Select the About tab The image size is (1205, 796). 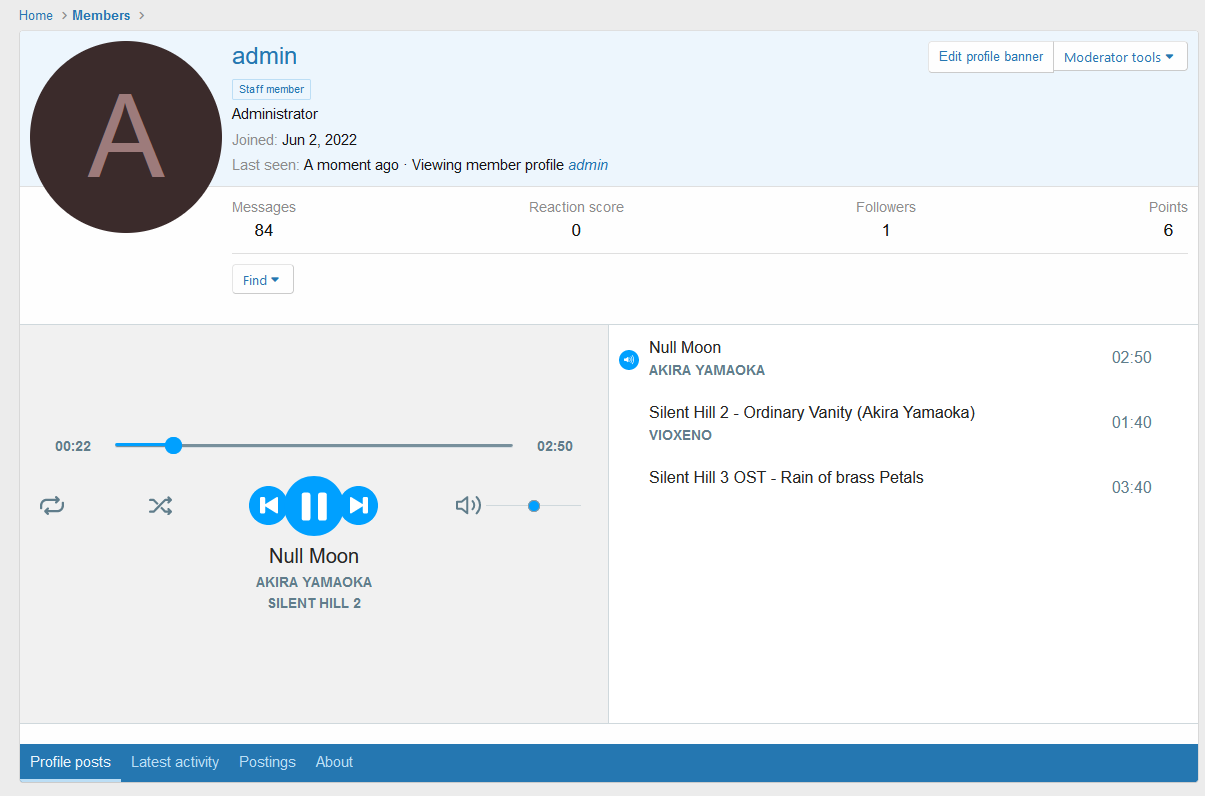click(x=334, y=762)
